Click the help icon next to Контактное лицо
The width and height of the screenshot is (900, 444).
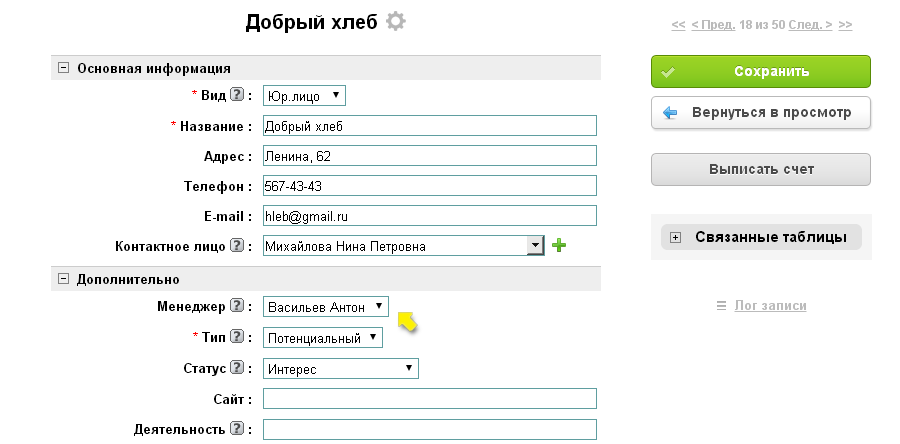[x=237, y=245]
